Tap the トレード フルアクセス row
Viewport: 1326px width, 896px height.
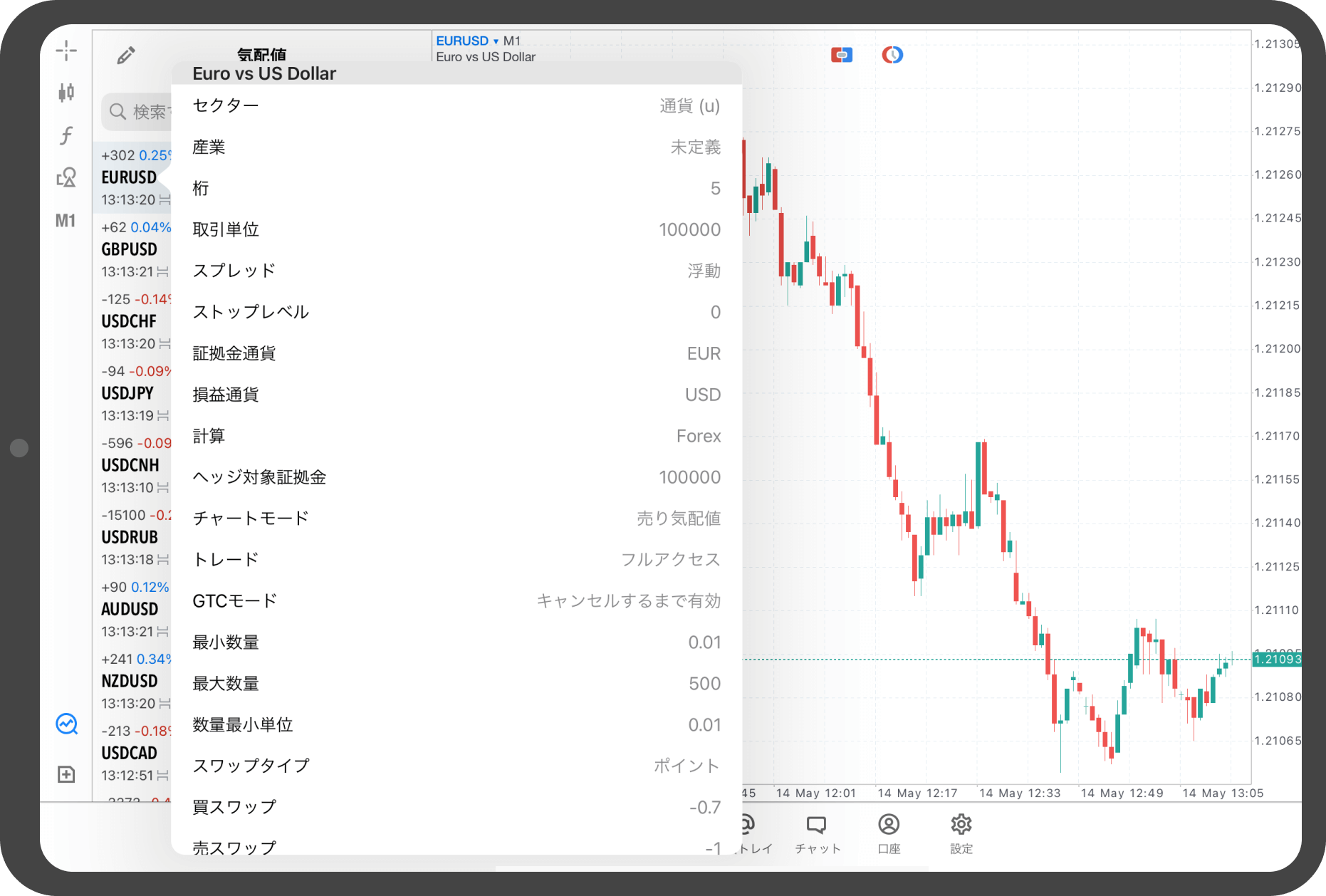point(456,560)
